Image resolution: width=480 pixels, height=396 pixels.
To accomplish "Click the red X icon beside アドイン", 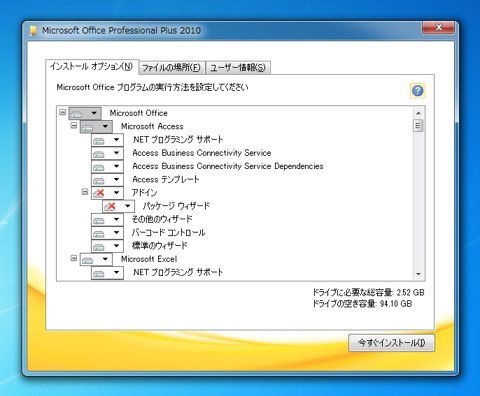I will tap(99, 193).
